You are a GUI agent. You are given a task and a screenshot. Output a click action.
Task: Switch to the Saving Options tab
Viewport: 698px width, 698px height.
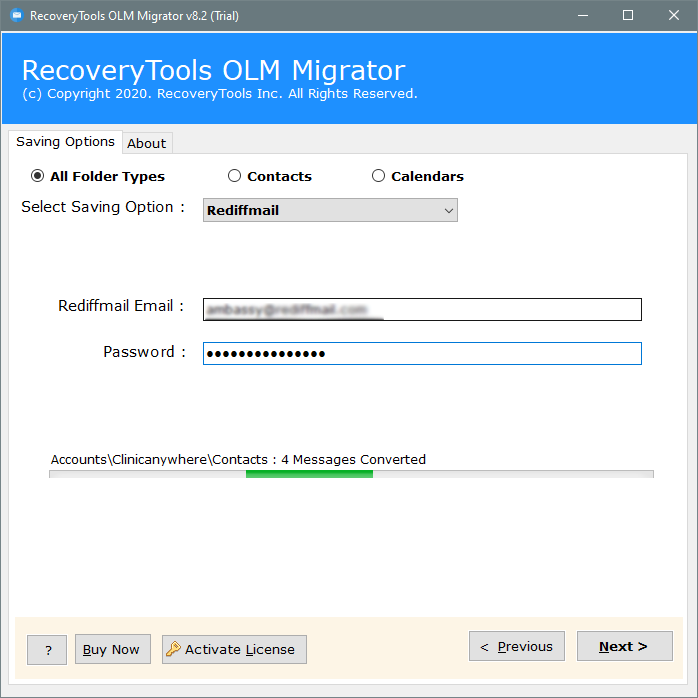[x=65, y=142]
